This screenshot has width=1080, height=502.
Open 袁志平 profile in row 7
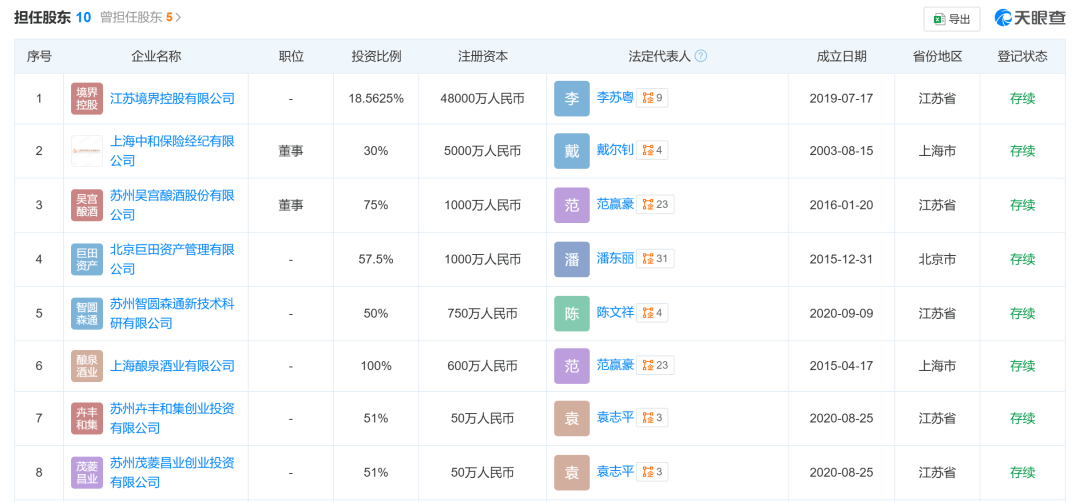(x=614, y=418)
